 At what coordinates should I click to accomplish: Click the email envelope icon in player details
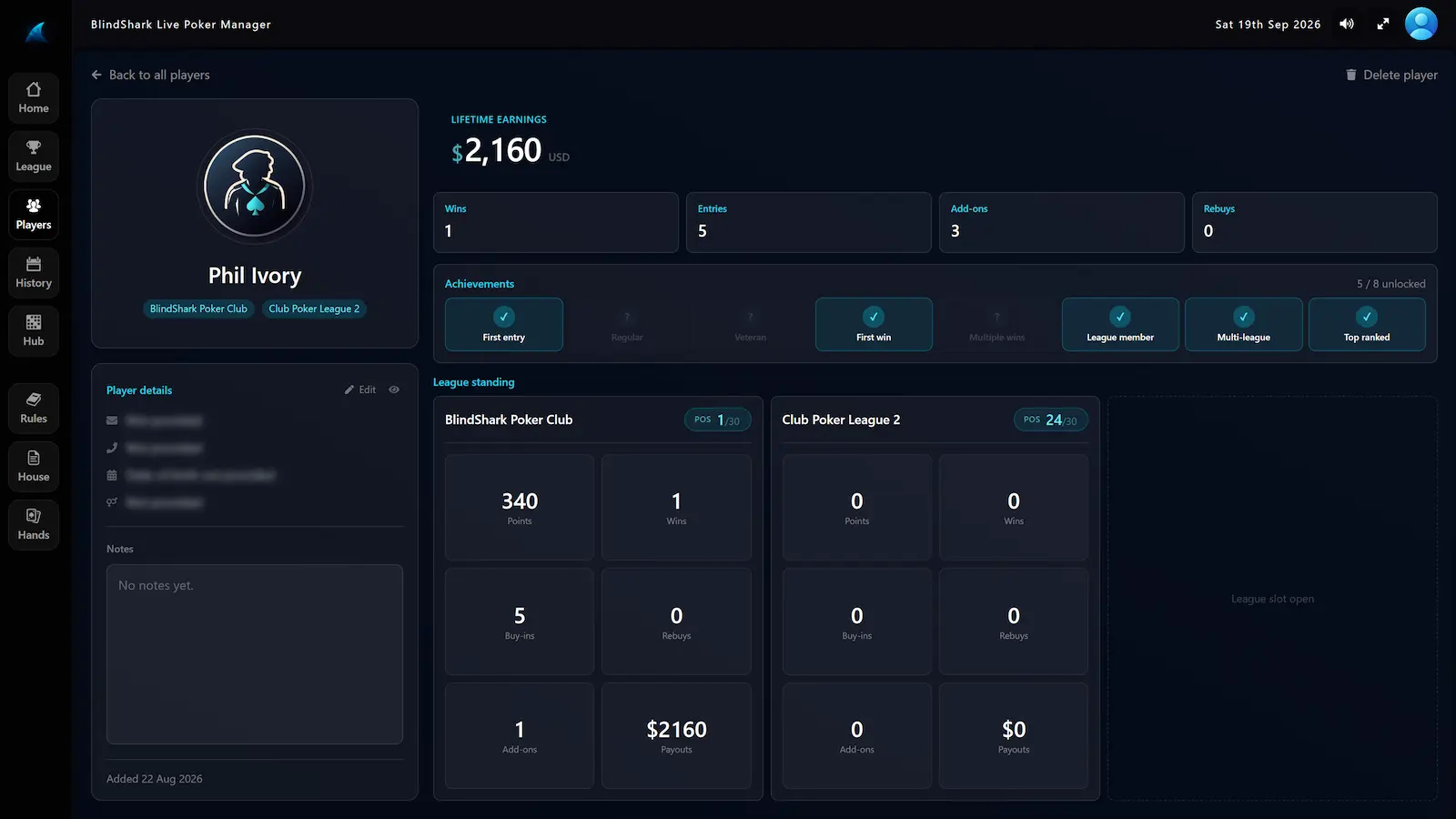click(x=112, y=420)
